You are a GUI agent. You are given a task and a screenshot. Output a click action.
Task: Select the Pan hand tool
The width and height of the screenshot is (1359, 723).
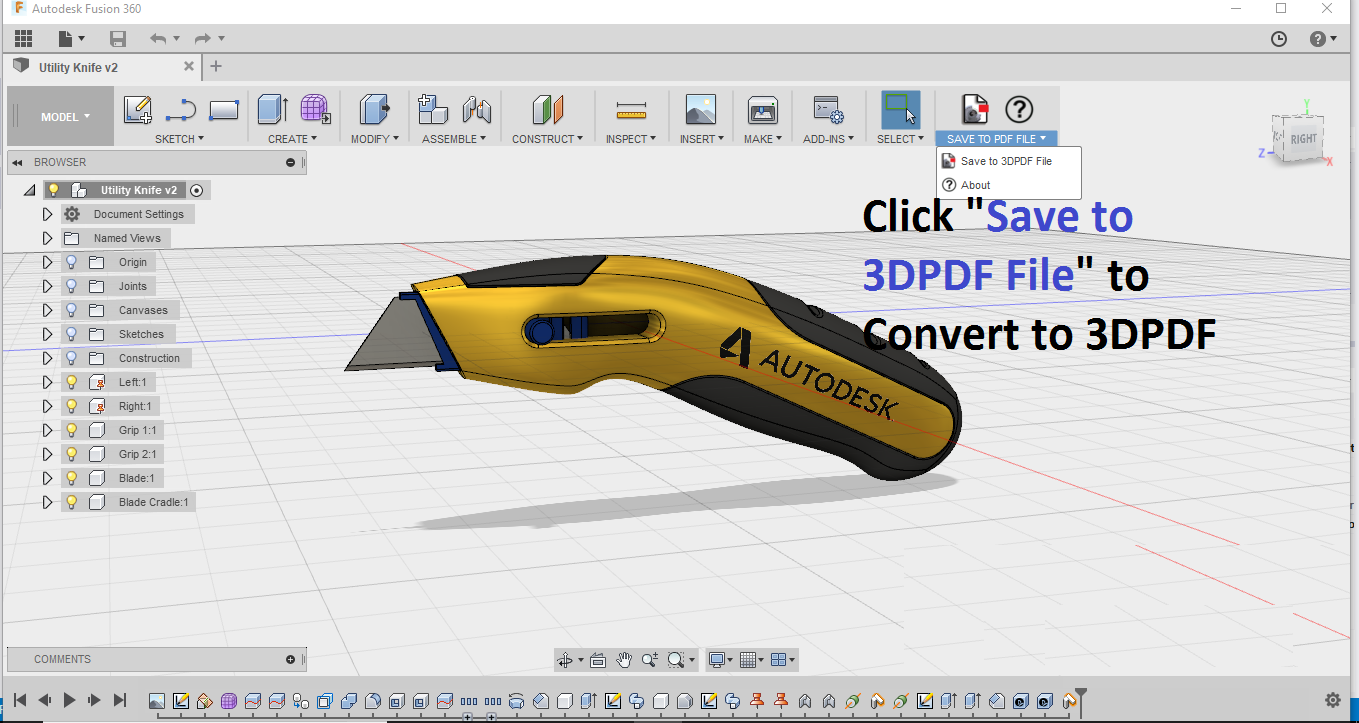coord(624,660)
